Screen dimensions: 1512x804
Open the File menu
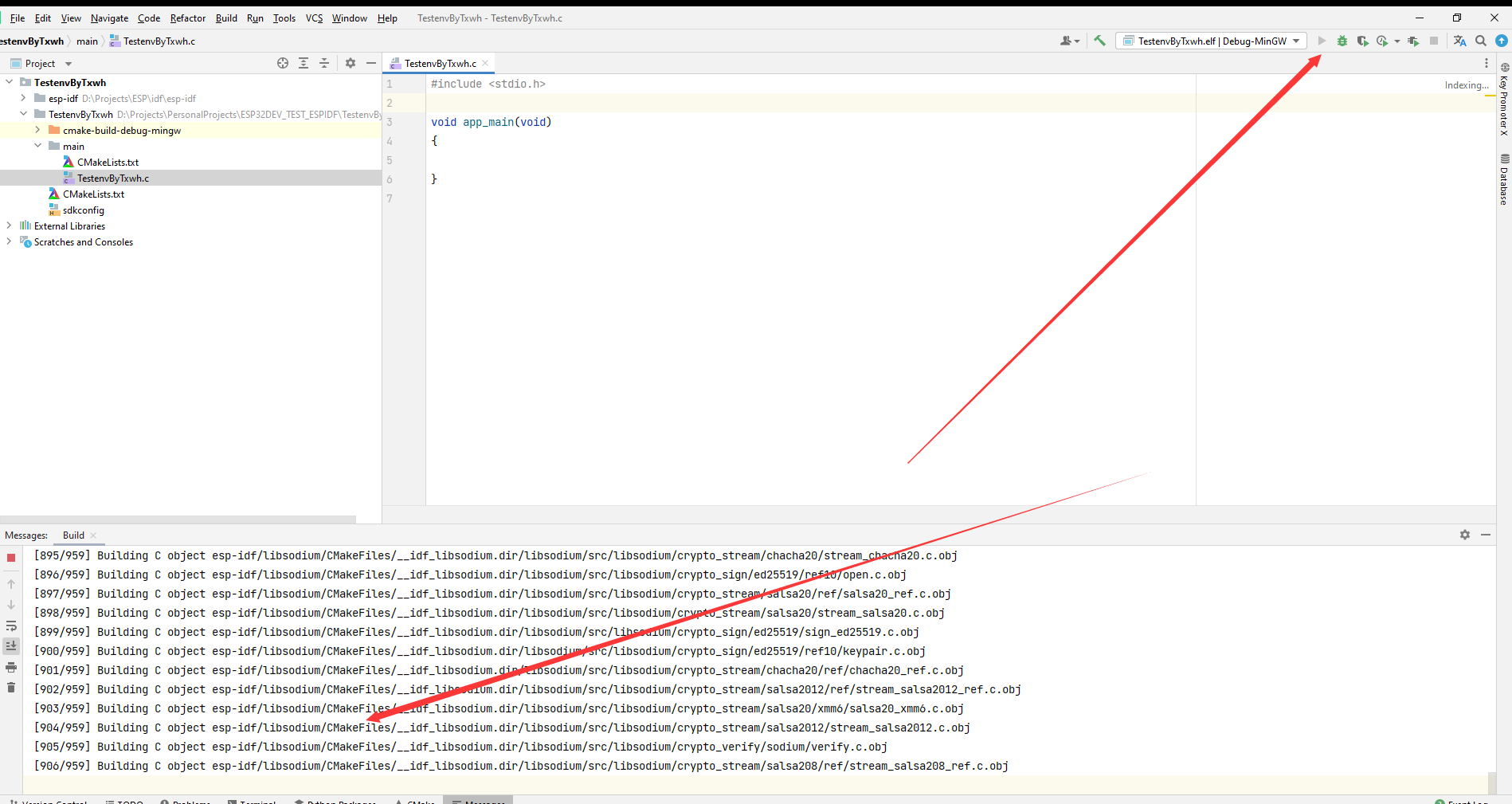click(x=17, y=18)
